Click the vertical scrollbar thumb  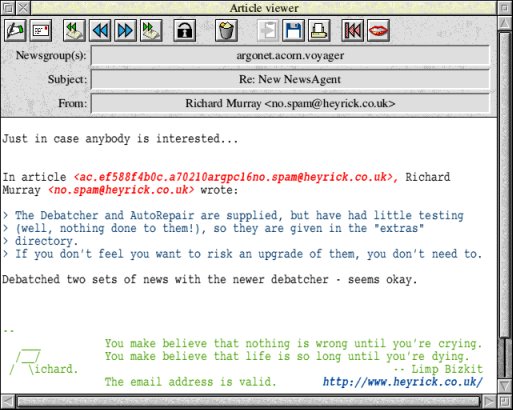[505, 186]
